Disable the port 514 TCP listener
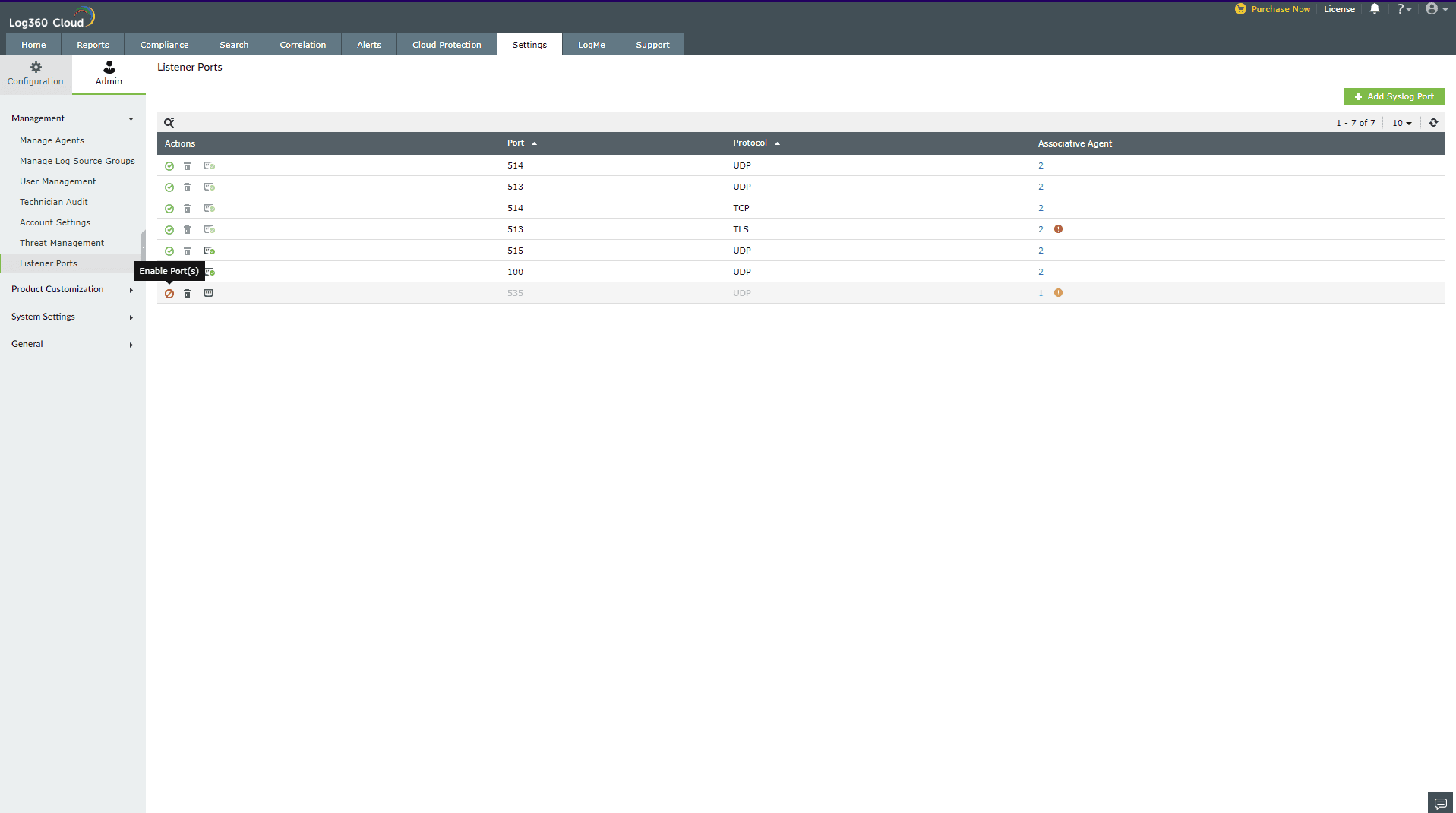 (x=169, y=209)
